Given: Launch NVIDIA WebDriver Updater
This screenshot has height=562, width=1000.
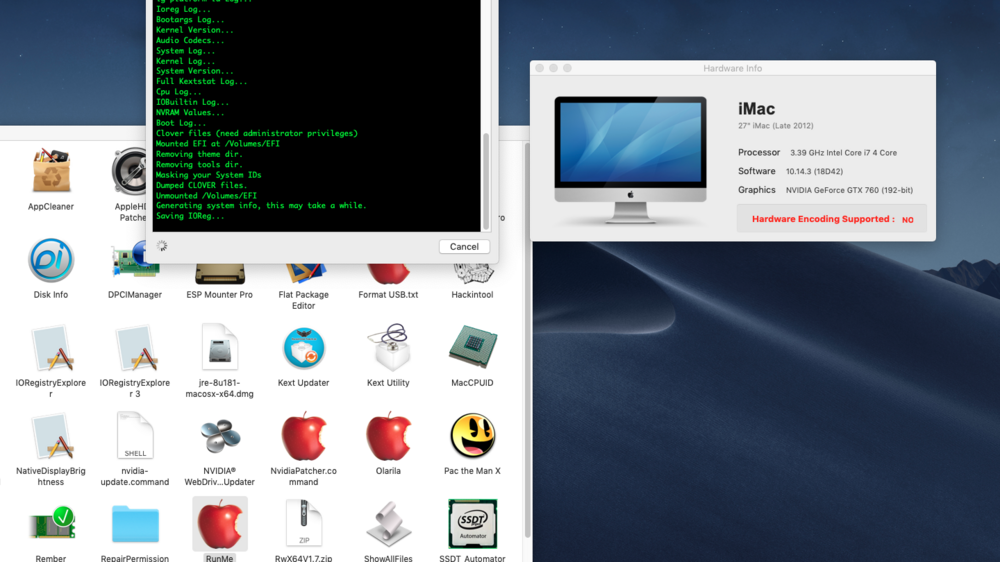Looking at the screenshot, I should (219, 436).
